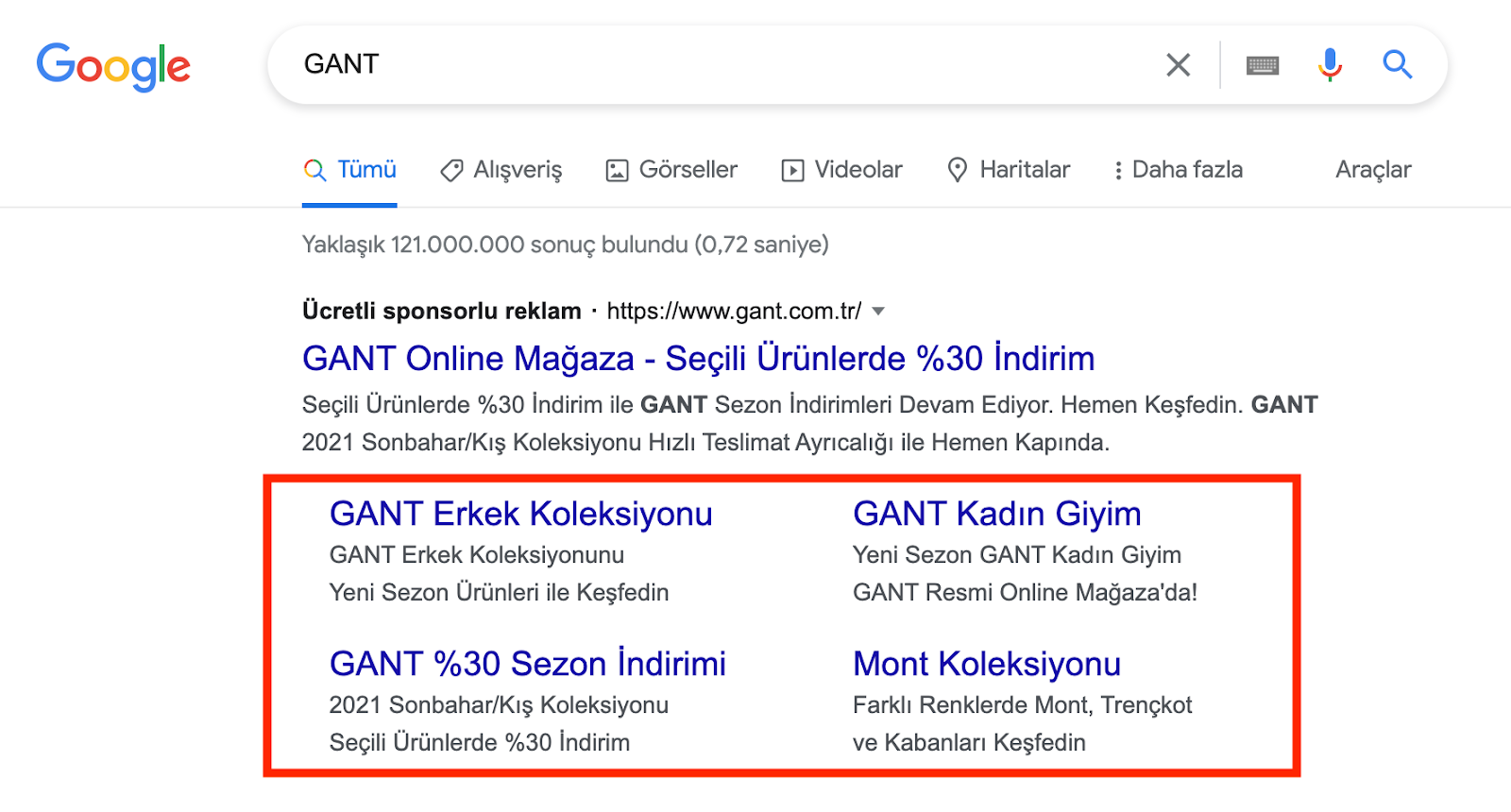
Task: Click the Google logo
Action: tap(113, 66)
